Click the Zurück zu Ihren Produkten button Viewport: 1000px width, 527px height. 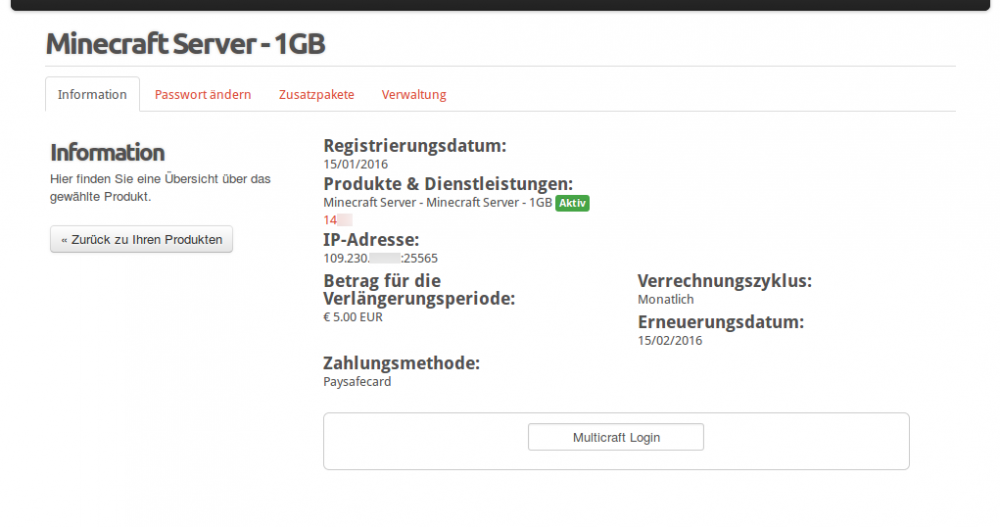(141, 240)
